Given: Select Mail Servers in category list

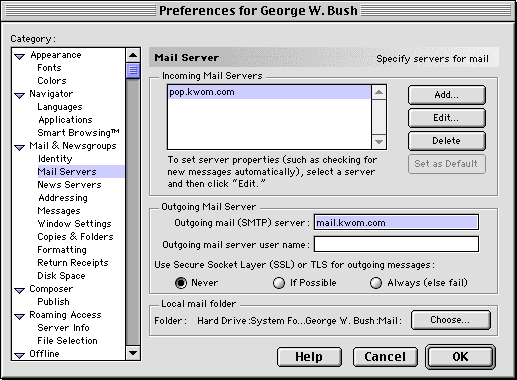Looking at the screenshot, I should pyautogui.click(x=81, y=172).
